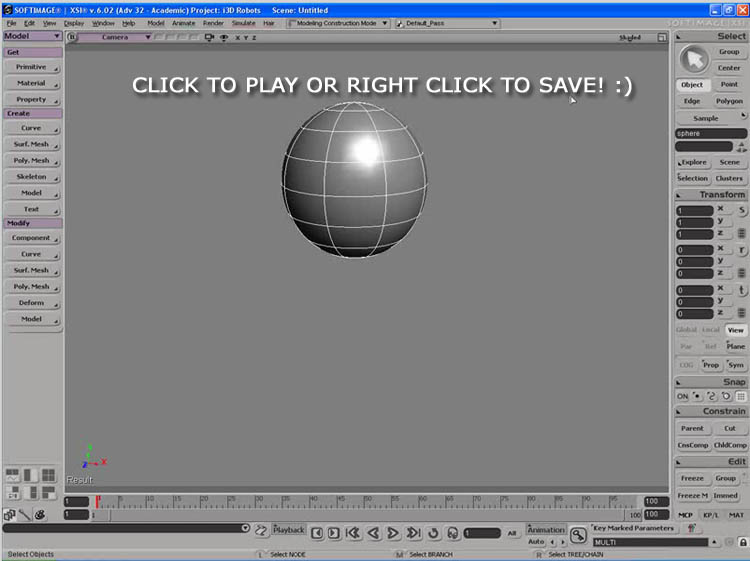Image resolution: width=750 pixels, height=561 pixels.
Task: Switch to the KP/L panel tab
Action: click(x=710, y=515)
